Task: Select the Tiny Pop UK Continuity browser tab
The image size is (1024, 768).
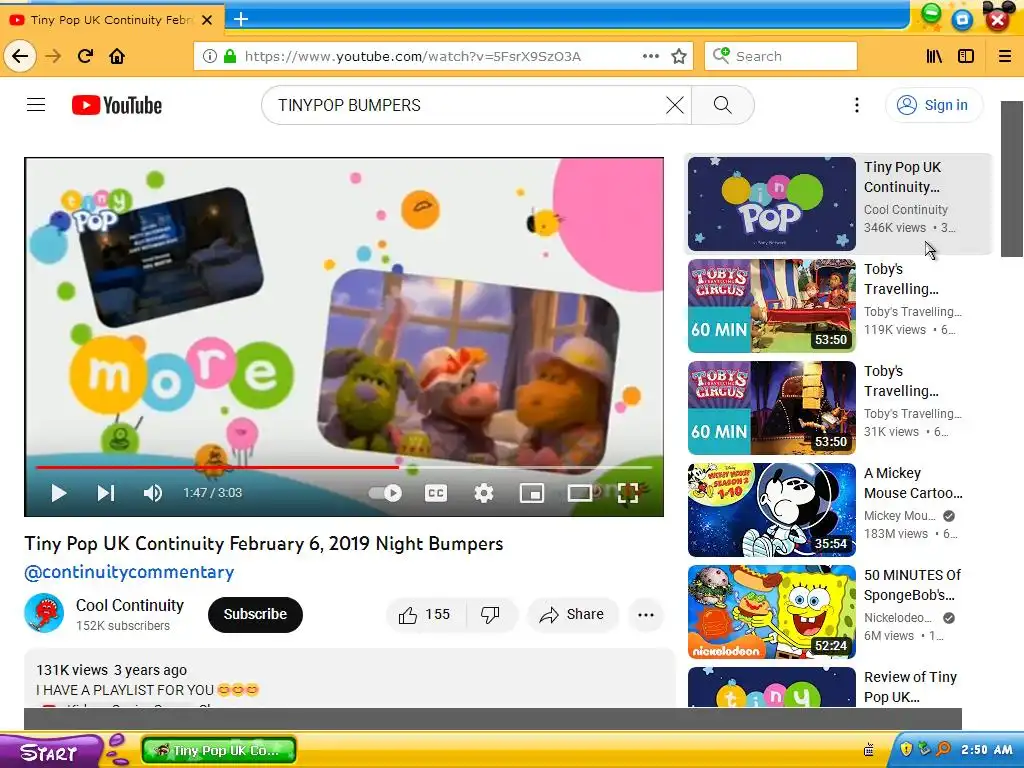Action: 112,20
